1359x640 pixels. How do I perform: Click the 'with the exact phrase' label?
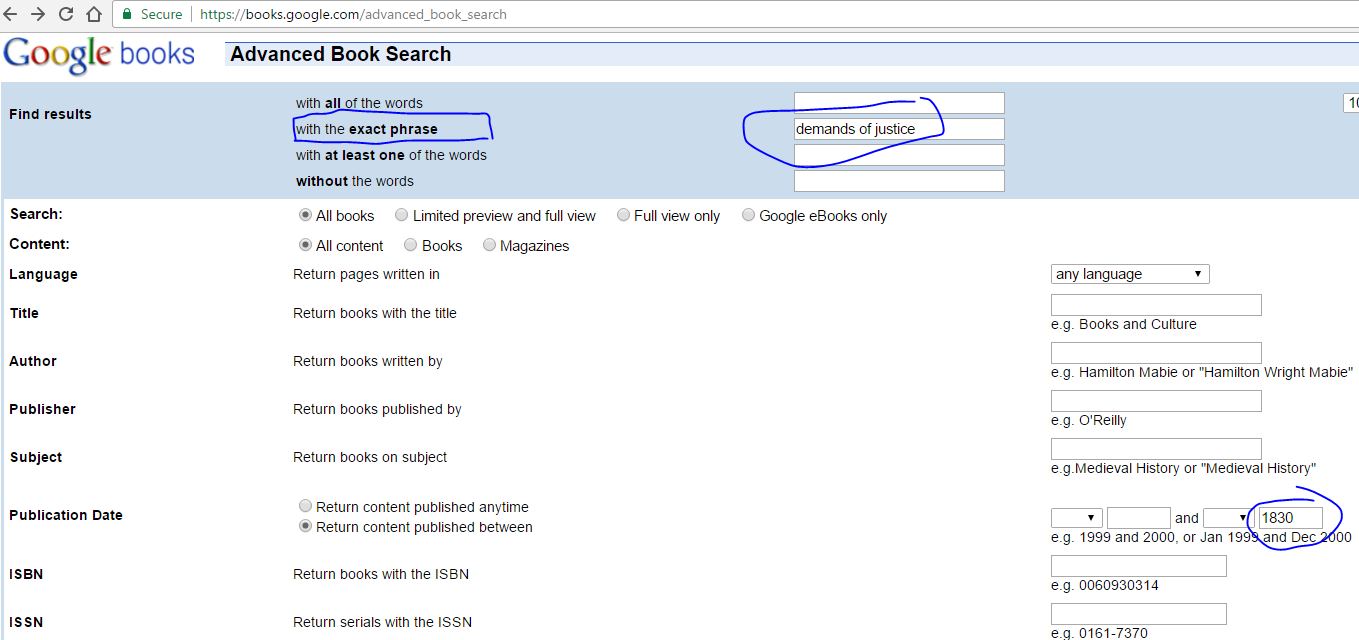pyautogui.click(x=367, y=129)
